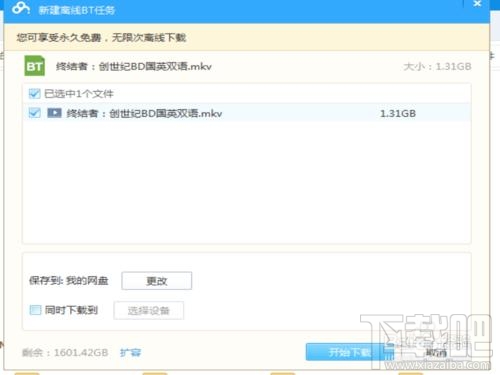The height and width of the screenshot is (375, 500).
Task: Click the '选择设备' device button
Action: click(149, 311)
